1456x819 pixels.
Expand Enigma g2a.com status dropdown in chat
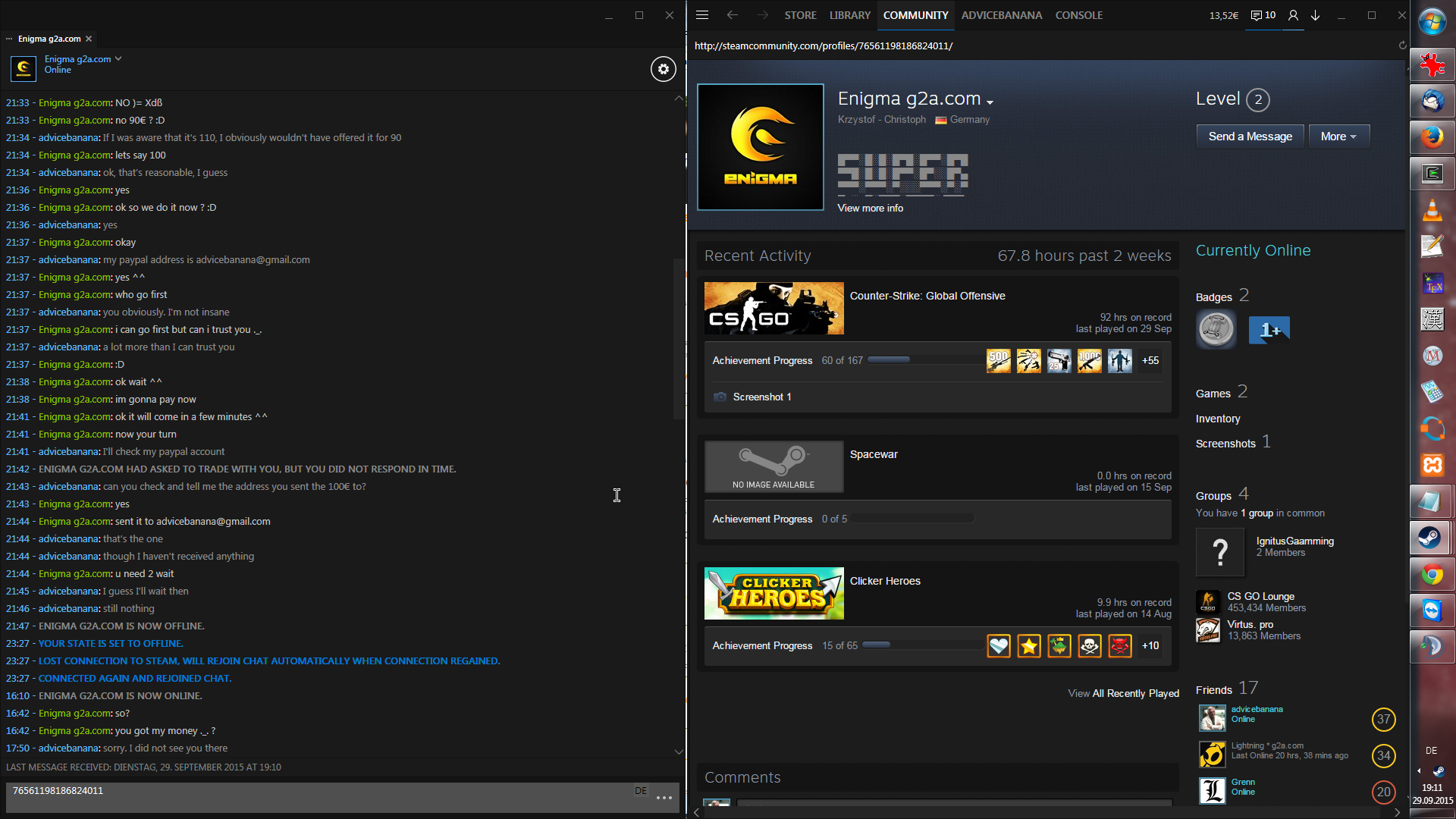point(118,58)
